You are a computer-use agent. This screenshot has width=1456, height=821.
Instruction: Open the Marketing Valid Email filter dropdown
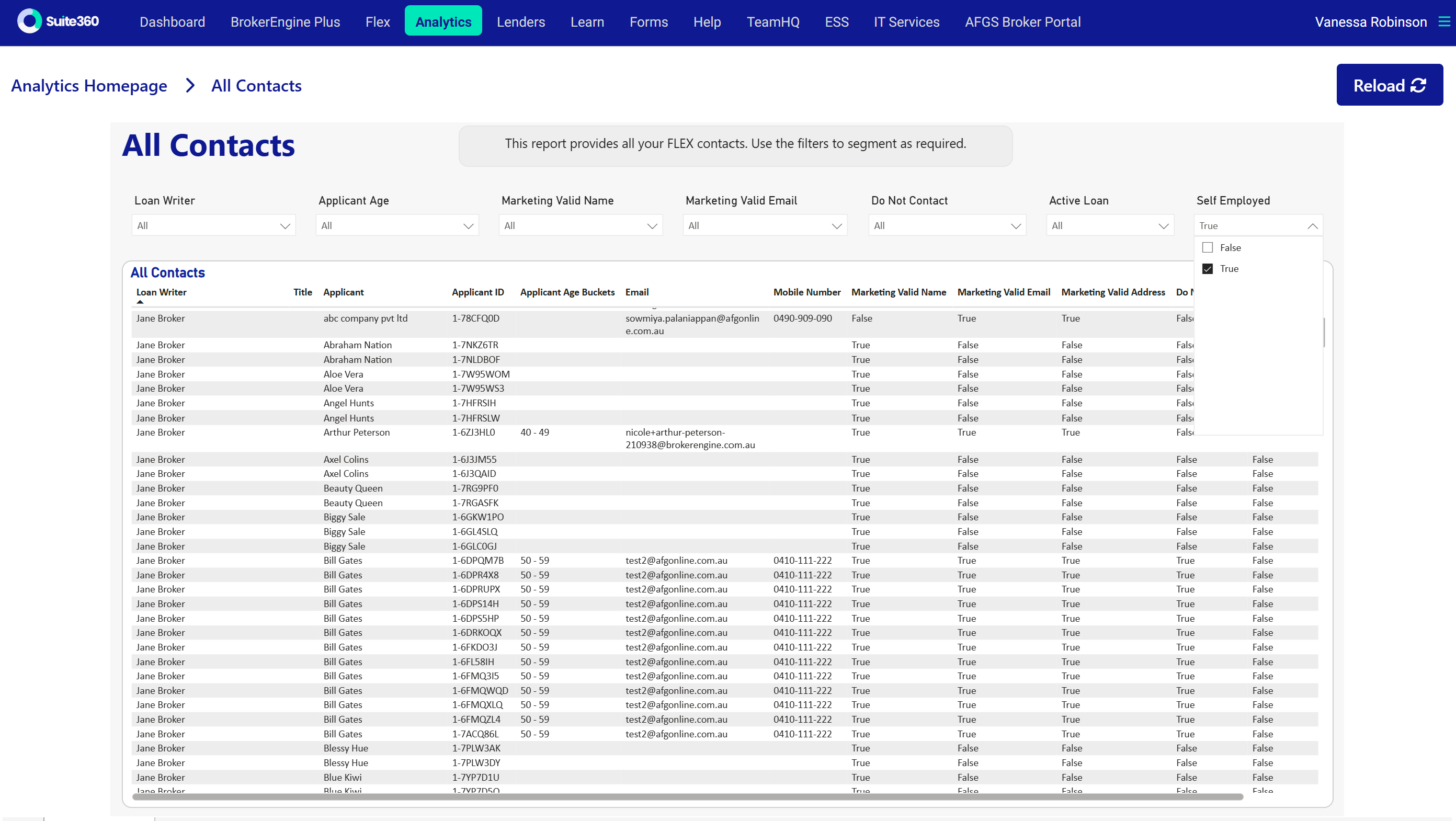(765, 225)
